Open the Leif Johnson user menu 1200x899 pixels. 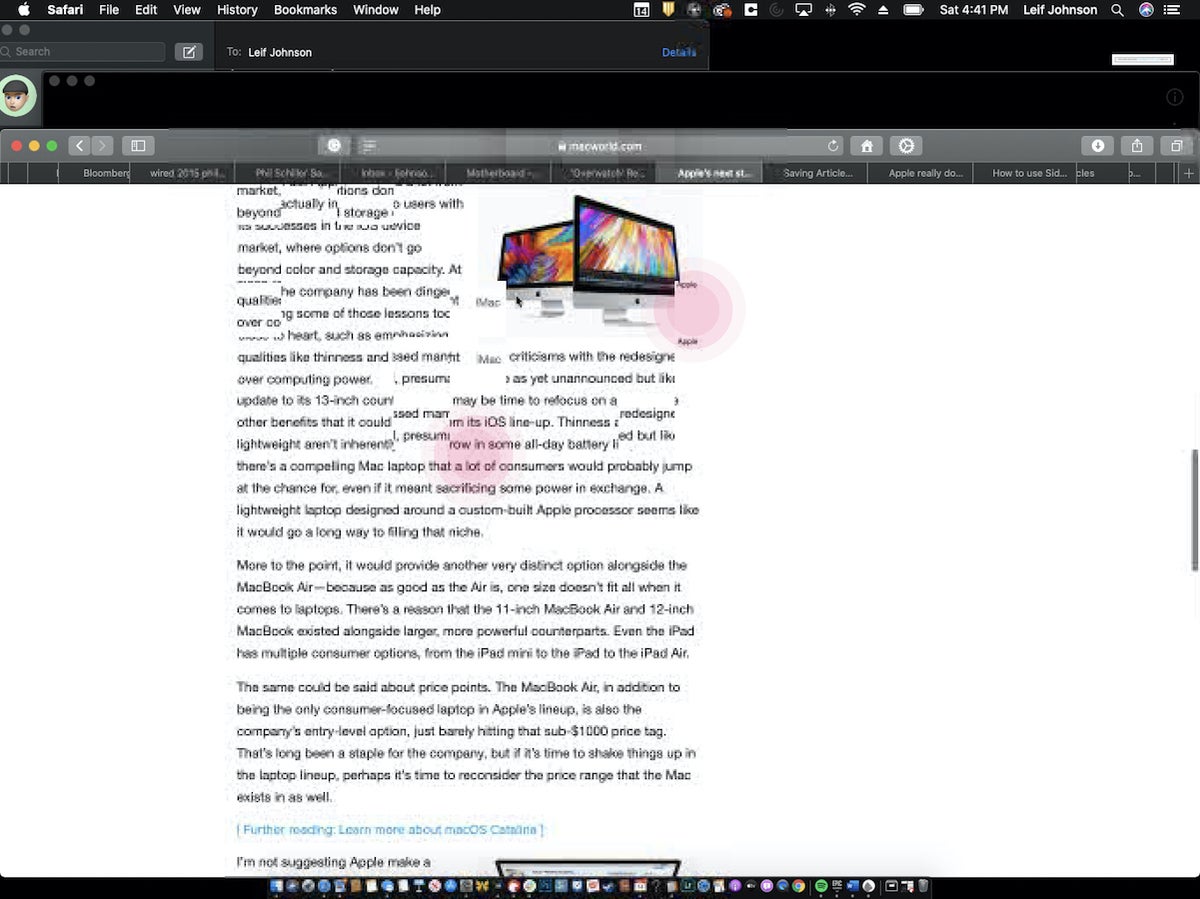point(1060,10)
